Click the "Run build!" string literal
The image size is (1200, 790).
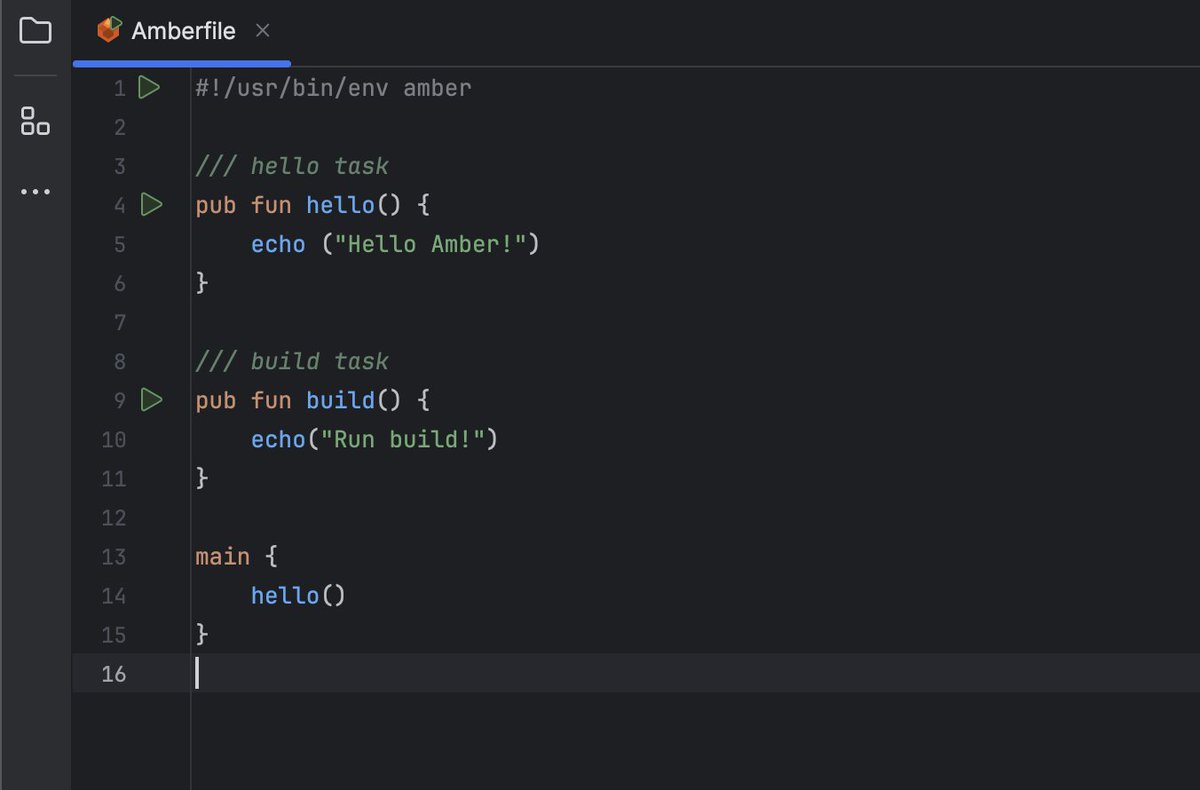click(402, 439)
